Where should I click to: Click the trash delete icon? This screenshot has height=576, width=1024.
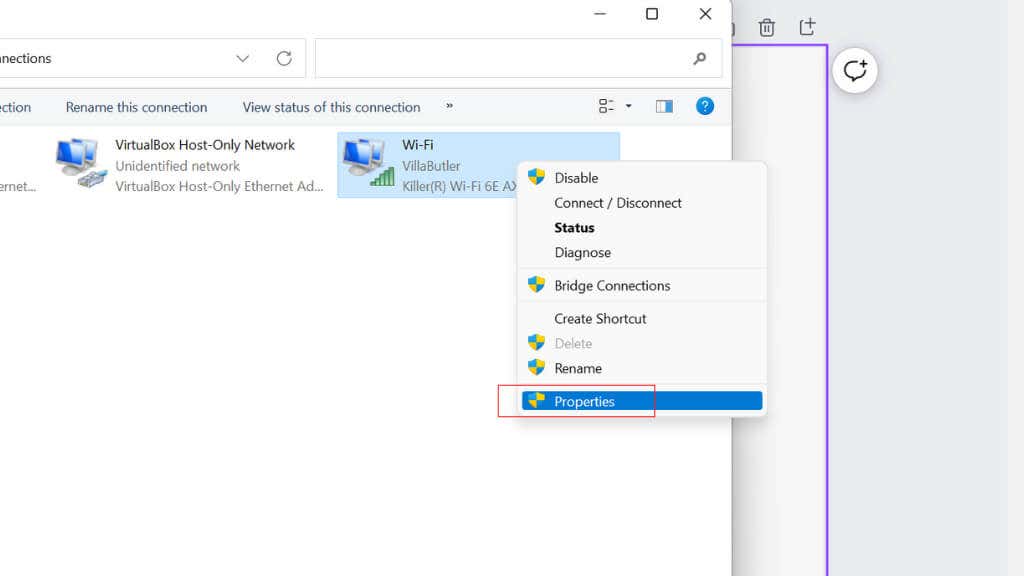(766, 27)
